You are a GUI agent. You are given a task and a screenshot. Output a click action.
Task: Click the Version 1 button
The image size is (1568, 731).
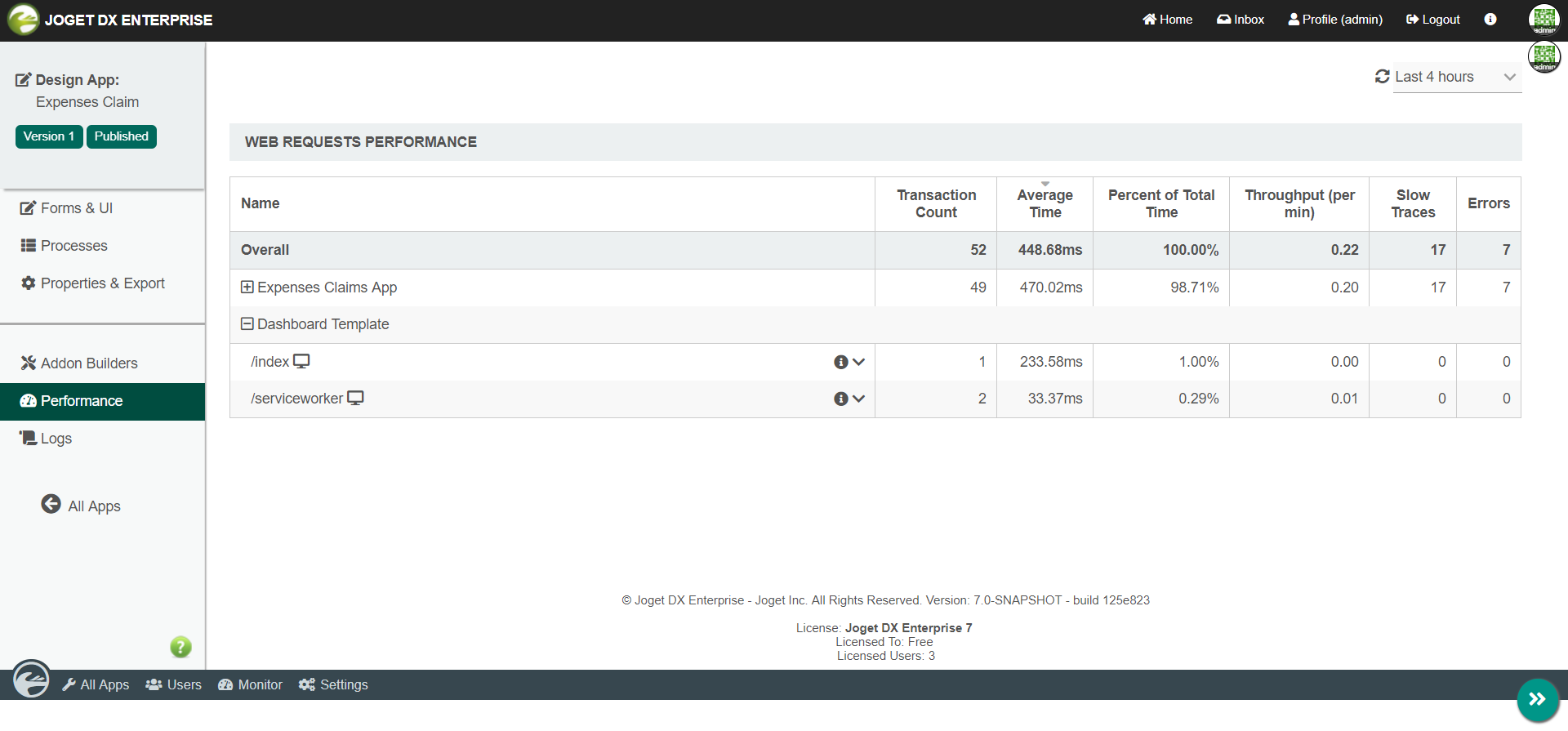click(x=49, y=136)
